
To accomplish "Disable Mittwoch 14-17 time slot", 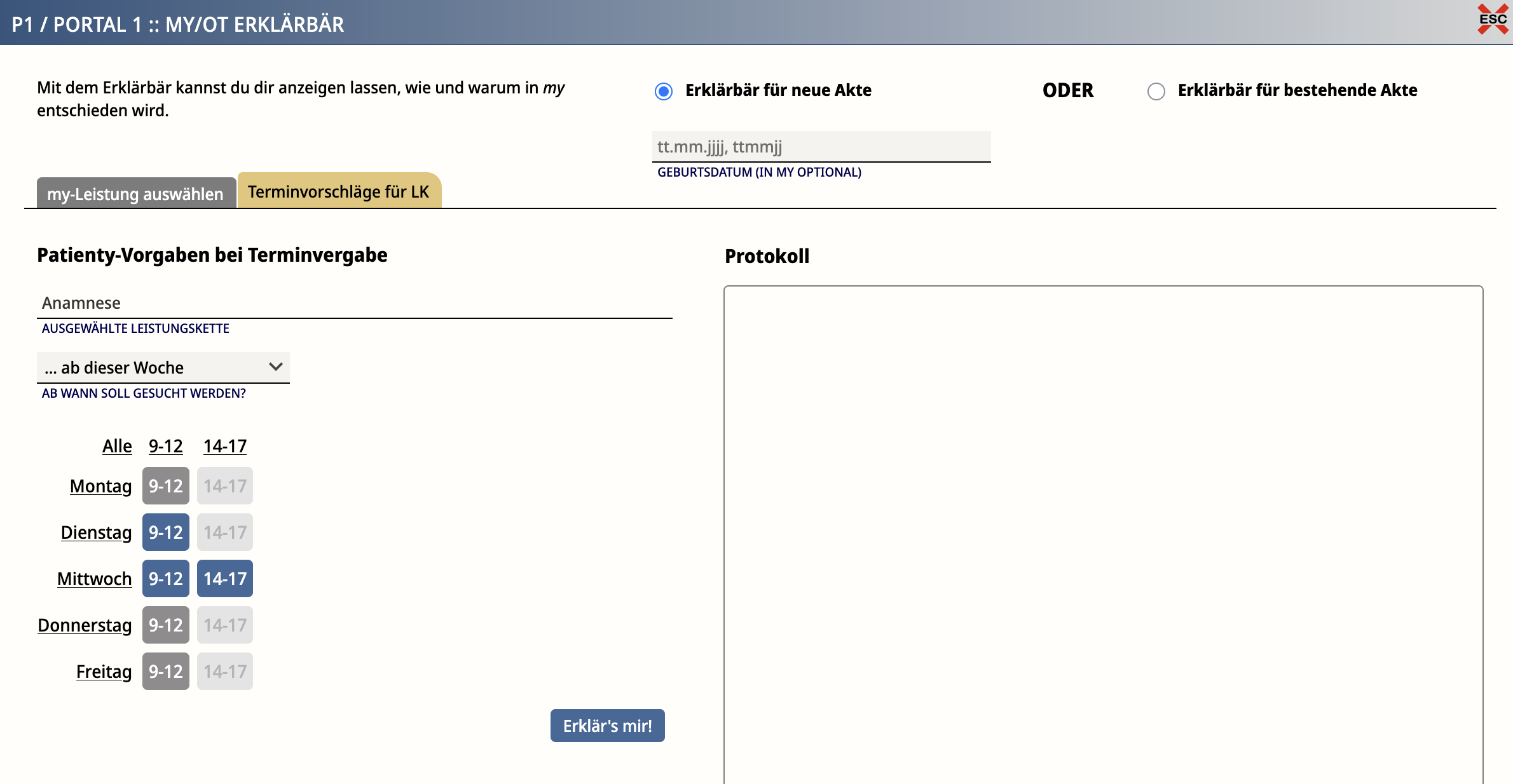I will click(224, 579).
